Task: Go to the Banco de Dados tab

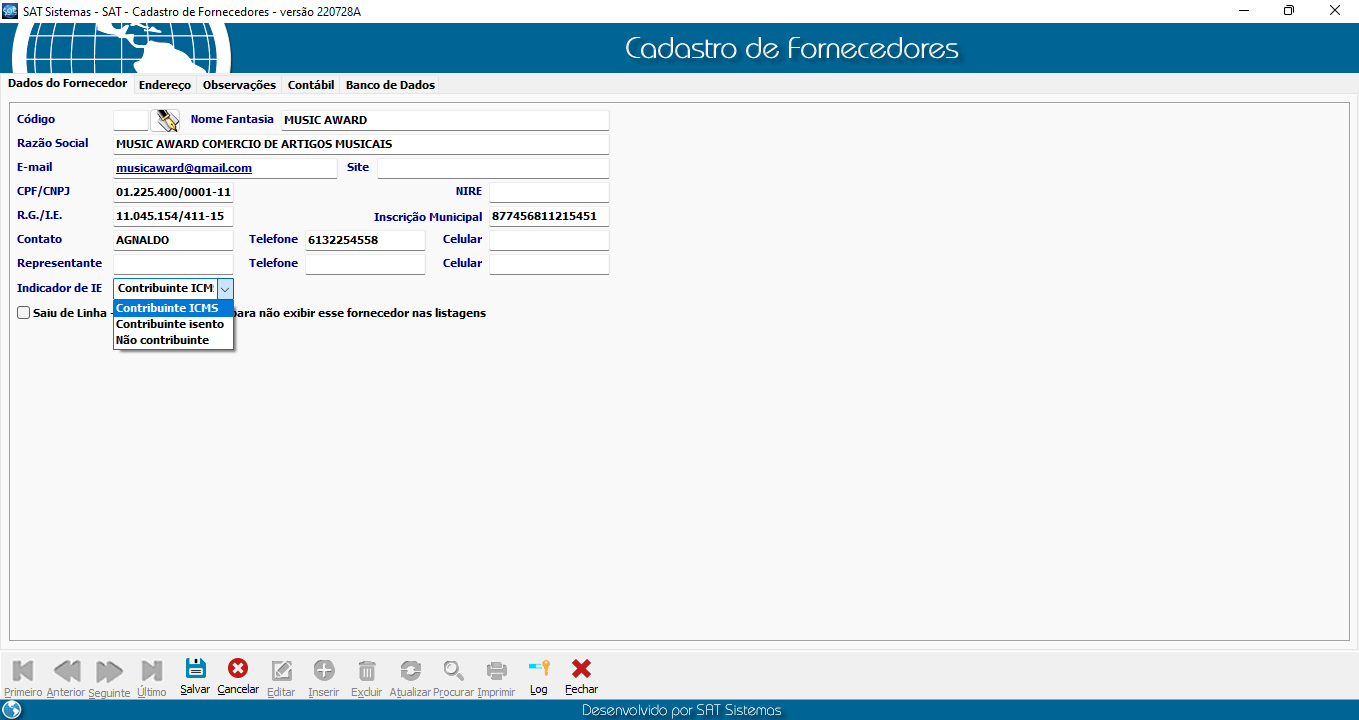Action: pyautogui.click(x=390, y=85)
